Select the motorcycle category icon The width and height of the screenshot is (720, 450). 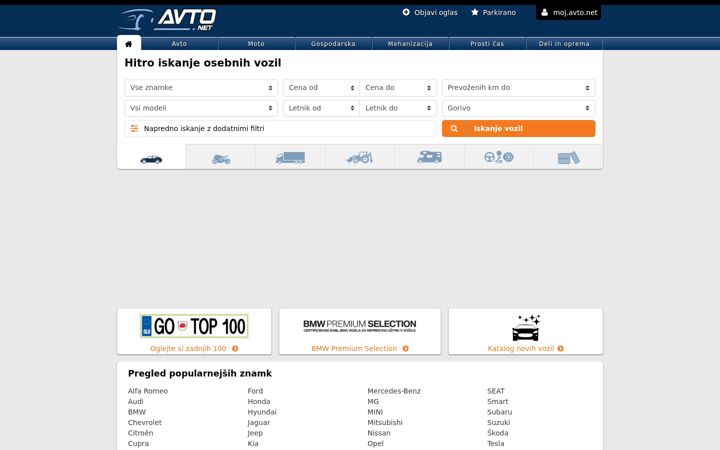[221, 159]
